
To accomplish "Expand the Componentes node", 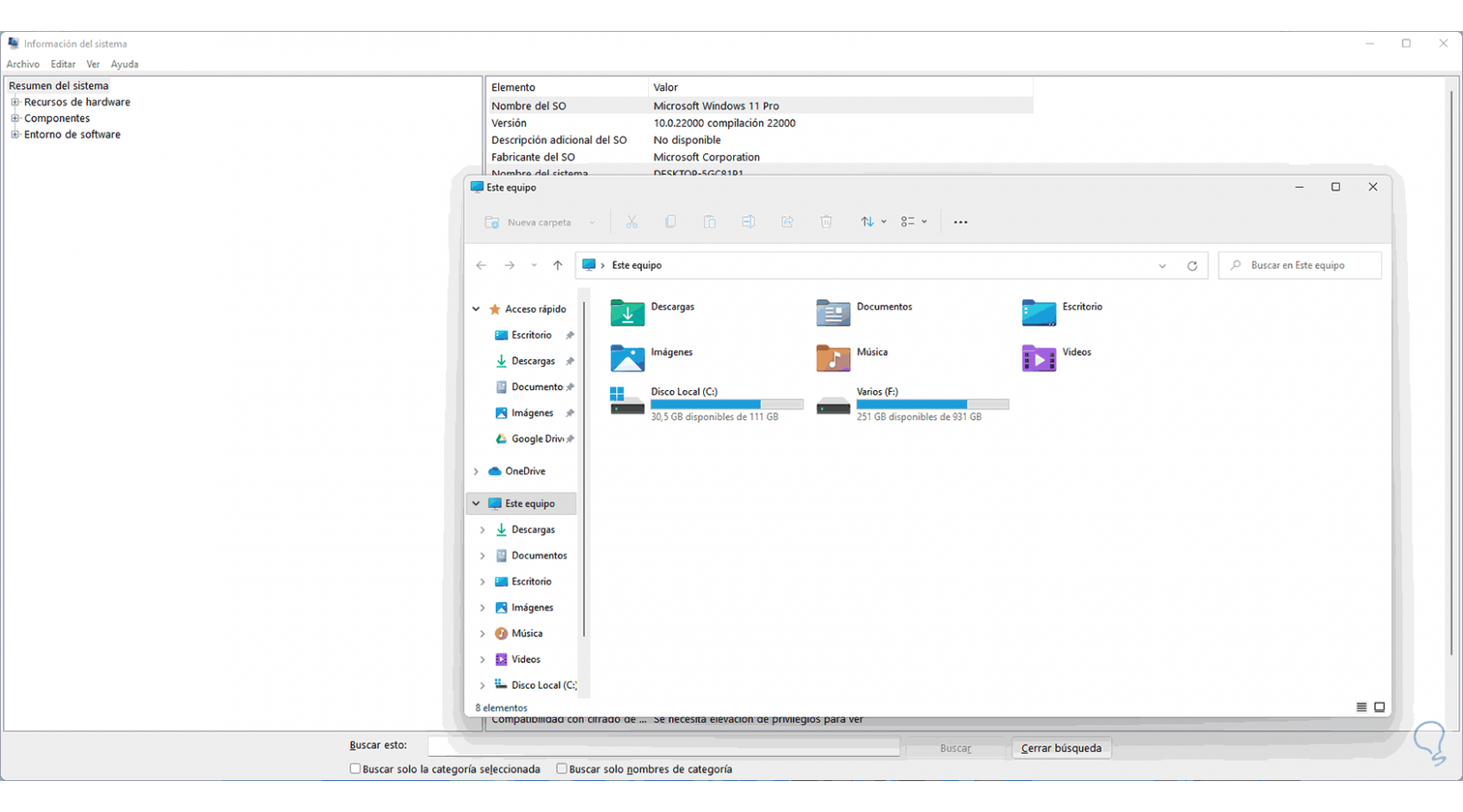I will (15, 118).
